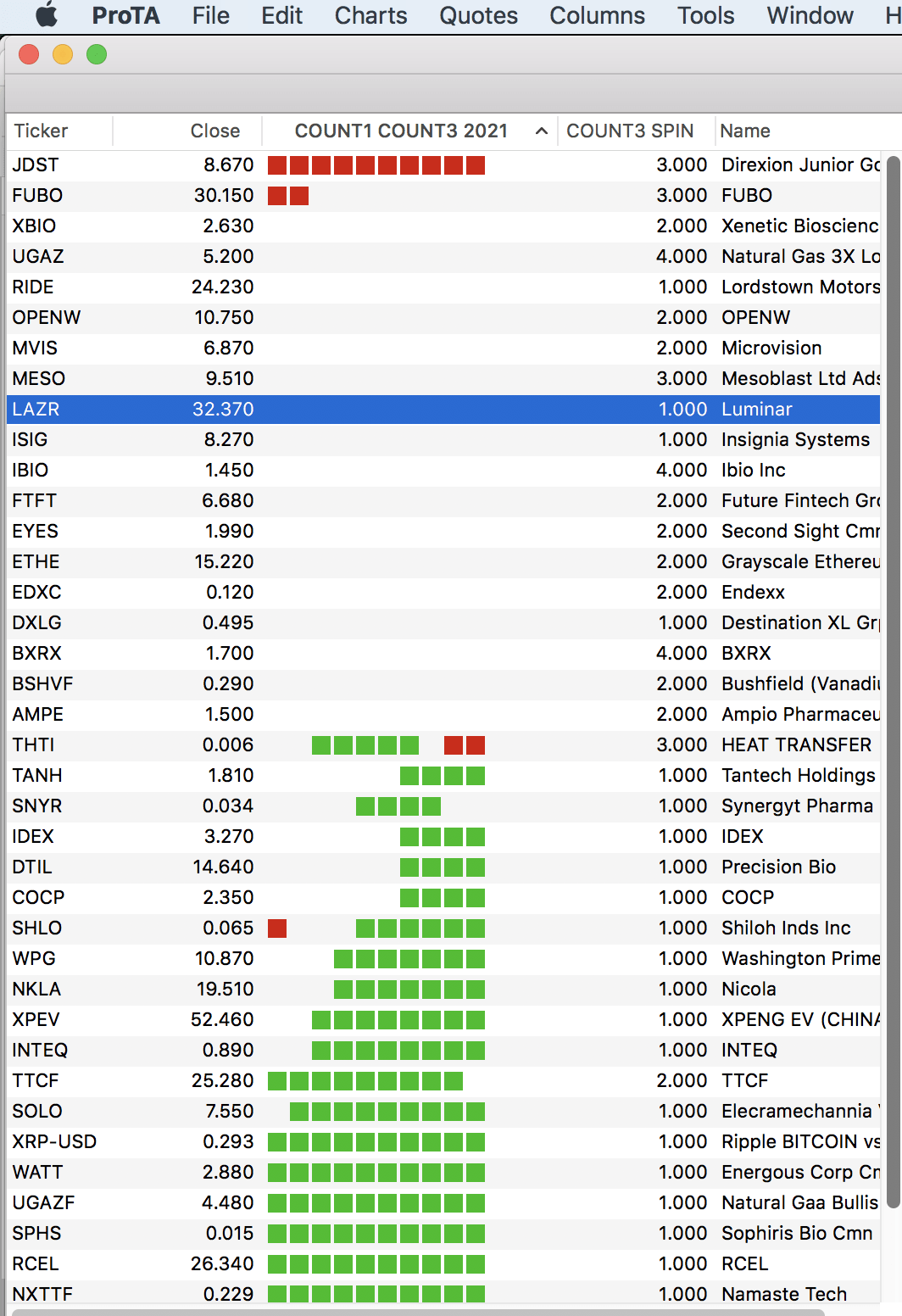The width and height of the screenshot is (902, 1316).
Task: Click the horizontal scrollbar at the bottom
Action: tap(418, 1312)
